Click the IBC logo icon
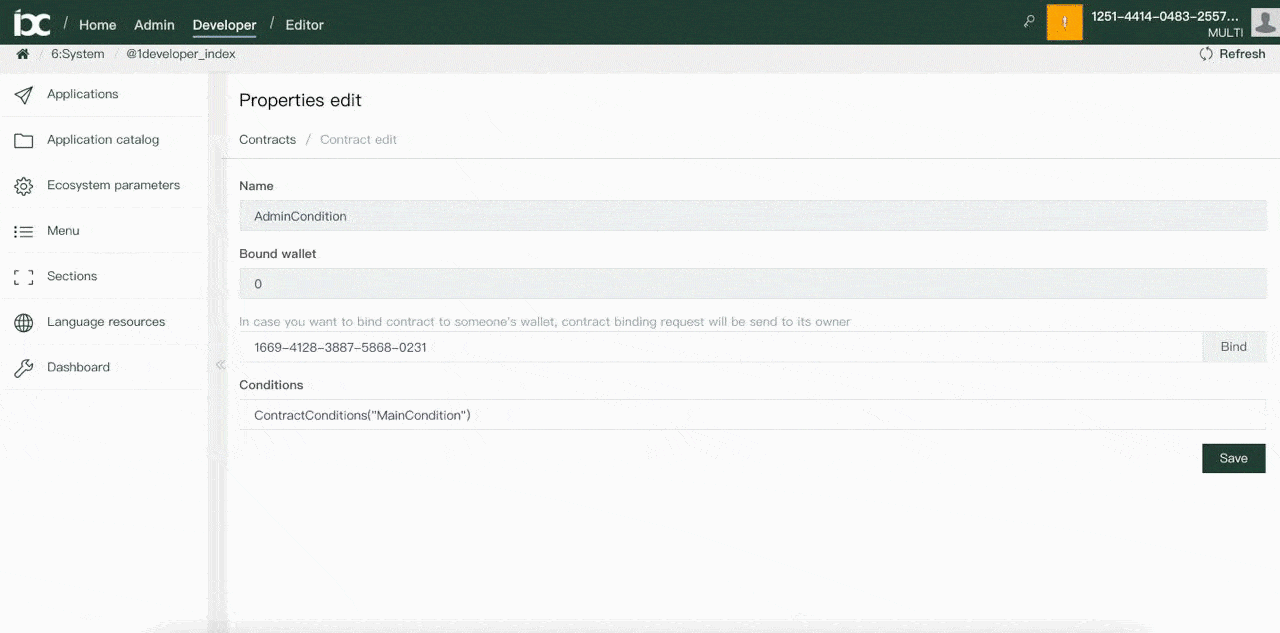Screen dimensions: 1280x633 32,22
